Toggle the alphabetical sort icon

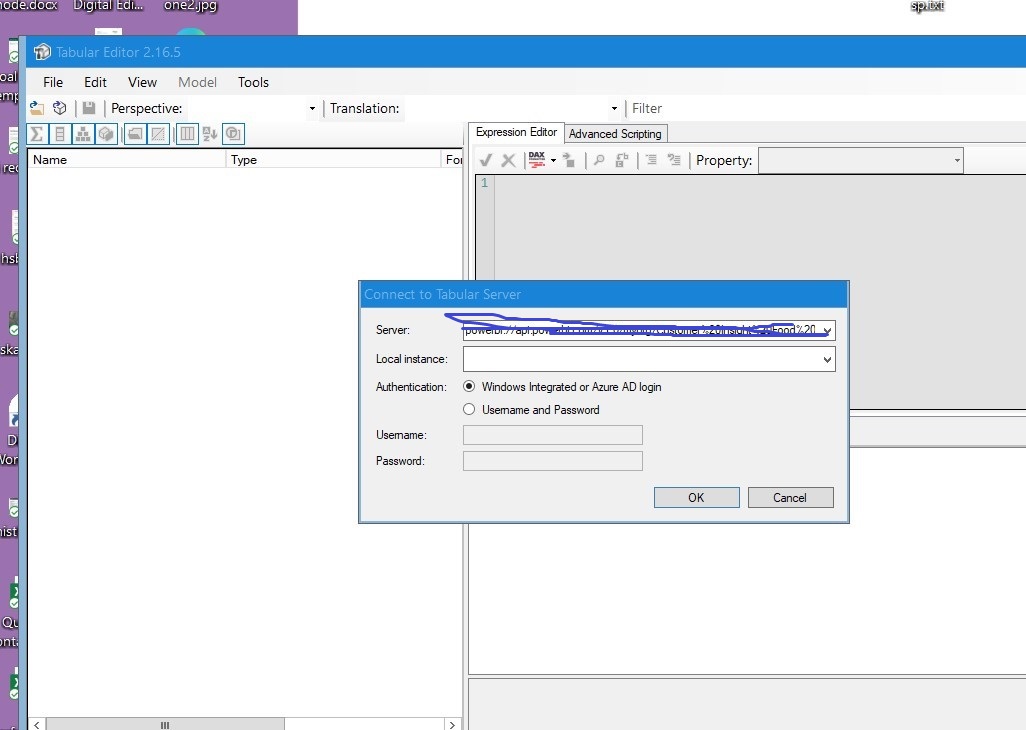pyautogui.click(x=210, y=133)
